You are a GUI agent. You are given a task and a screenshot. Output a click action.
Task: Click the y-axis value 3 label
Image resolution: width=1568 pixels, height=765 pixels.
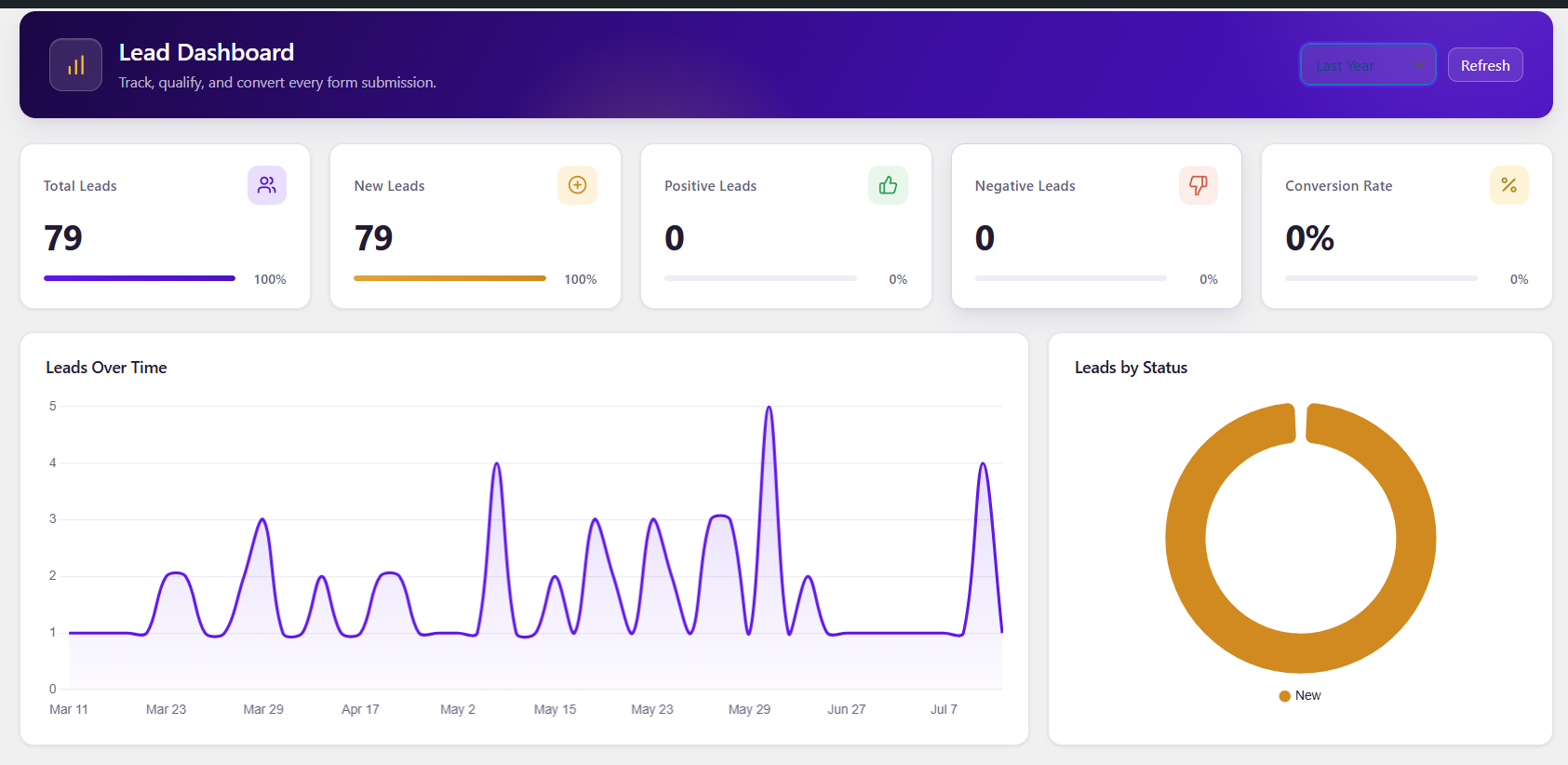53,518
